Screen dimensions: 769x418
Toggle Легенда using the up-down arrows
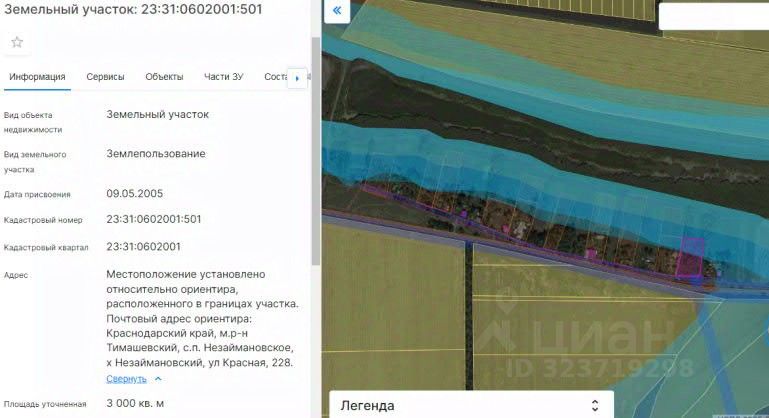[595, 406]
